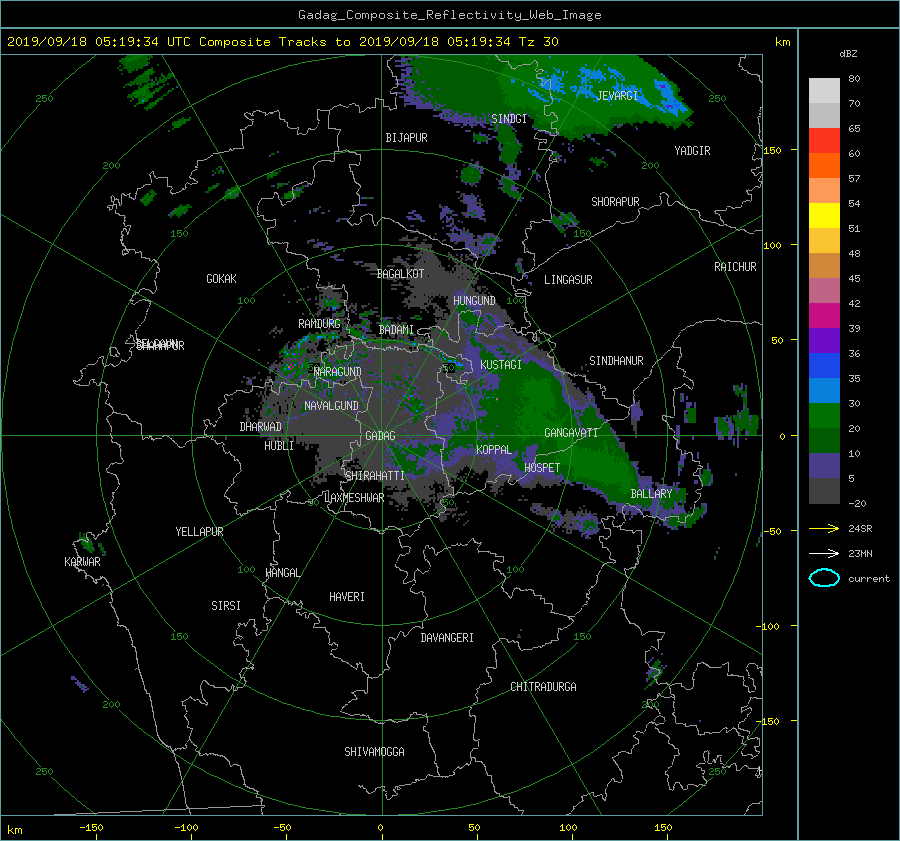900x841 pixels.
Task: Click the GADAG radar center label
Action: click(381, 436)
